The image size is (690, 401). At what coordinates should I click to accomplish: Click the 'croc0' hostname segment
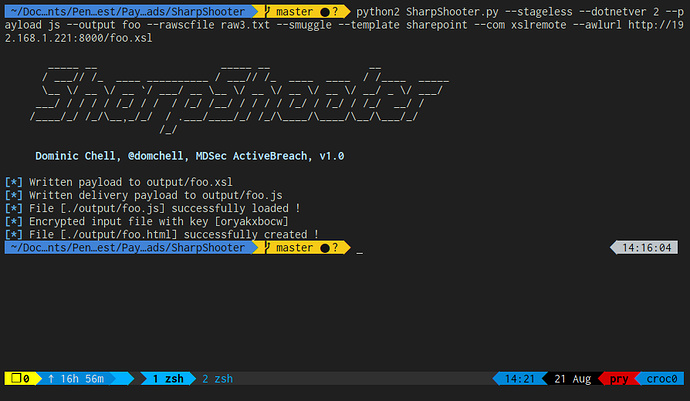662,379
